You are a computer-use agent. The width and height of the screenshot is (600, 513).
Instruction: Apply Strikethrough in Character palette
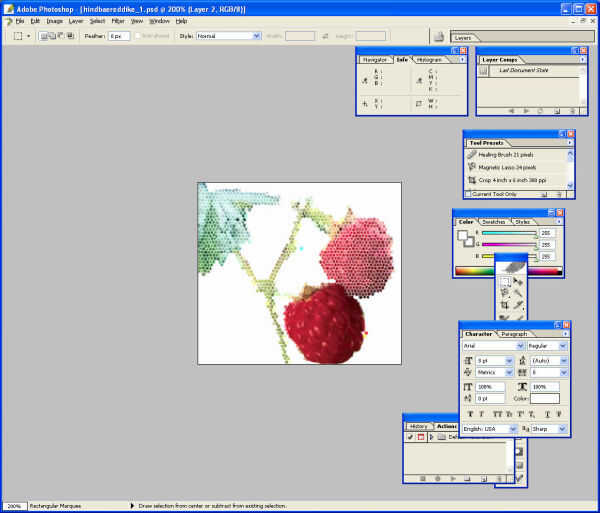pos(559,414)
